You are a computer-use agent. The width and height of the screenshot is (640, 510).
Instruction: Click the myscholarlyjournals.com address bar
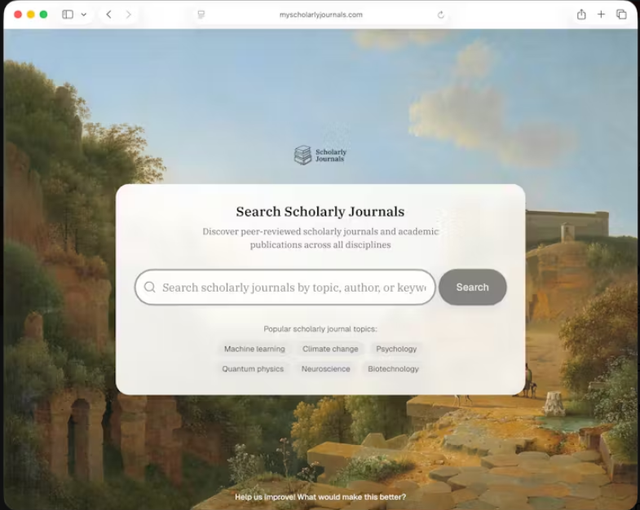[321, 15]
